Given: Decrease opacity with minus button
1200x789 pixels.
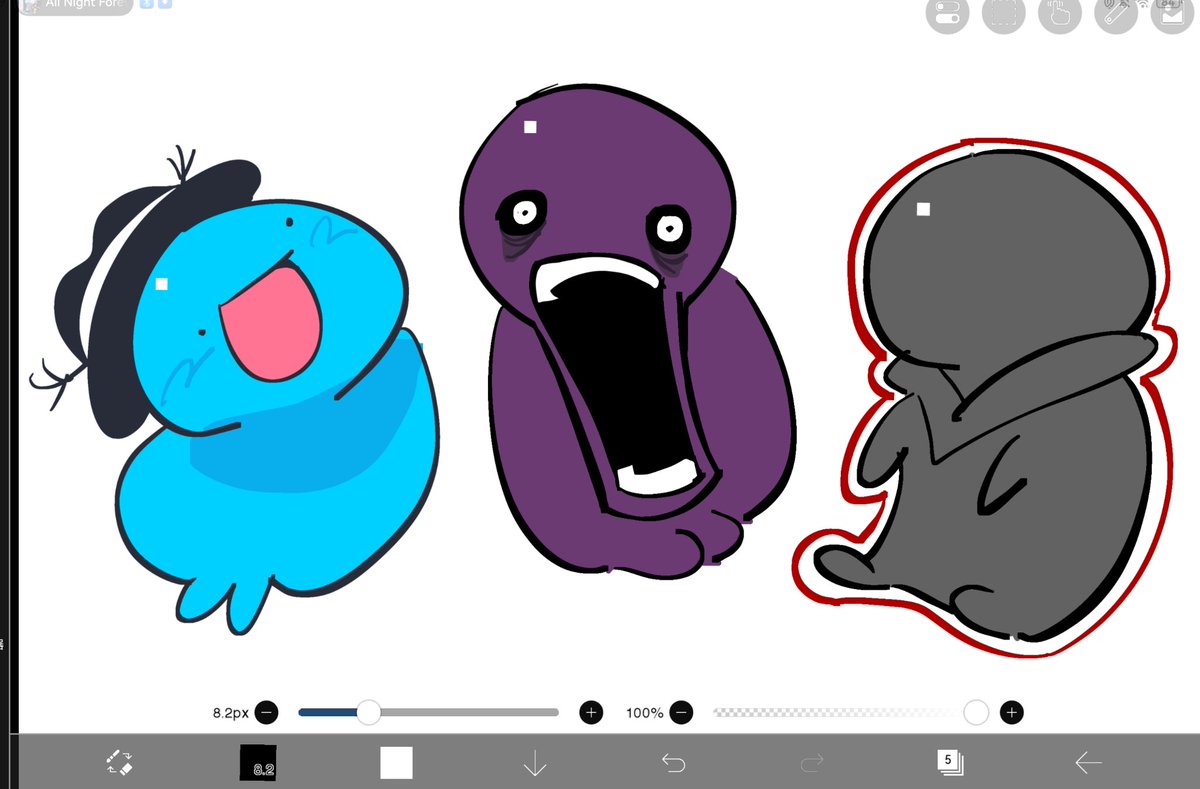Looking at the screenshot, I should (x=681, y=713).
